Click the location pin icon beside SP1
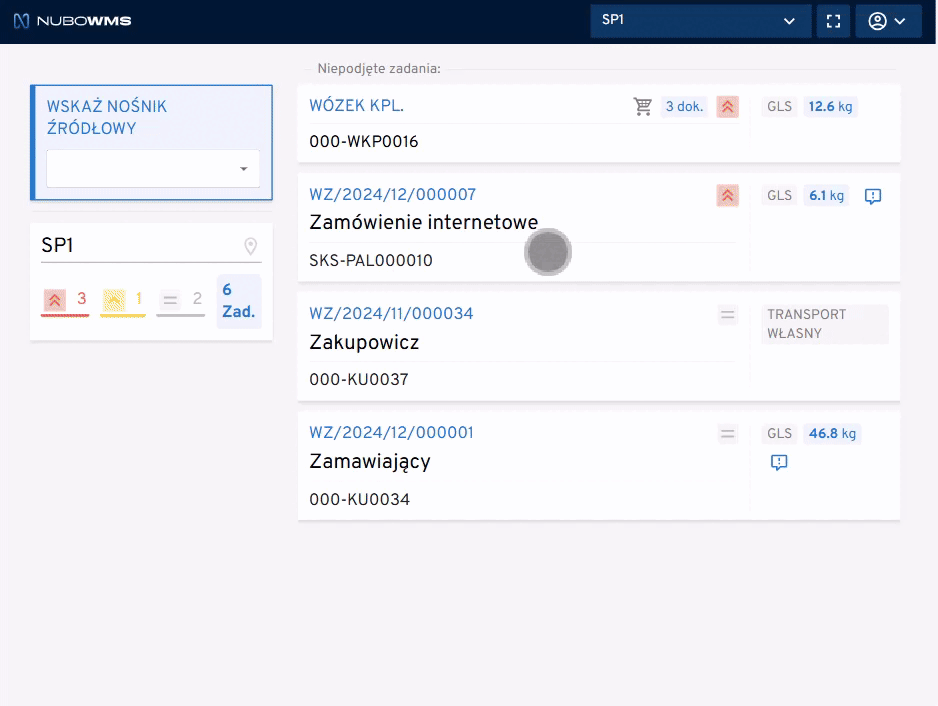This screenshot has width=938, height=706. (x=250, y=246)
